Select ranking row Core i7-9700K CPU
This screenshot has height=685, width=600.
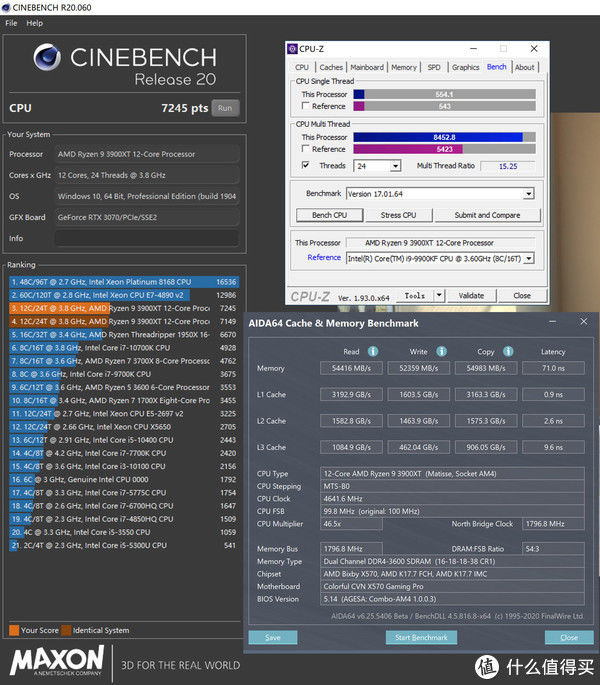tap(124, 374)
